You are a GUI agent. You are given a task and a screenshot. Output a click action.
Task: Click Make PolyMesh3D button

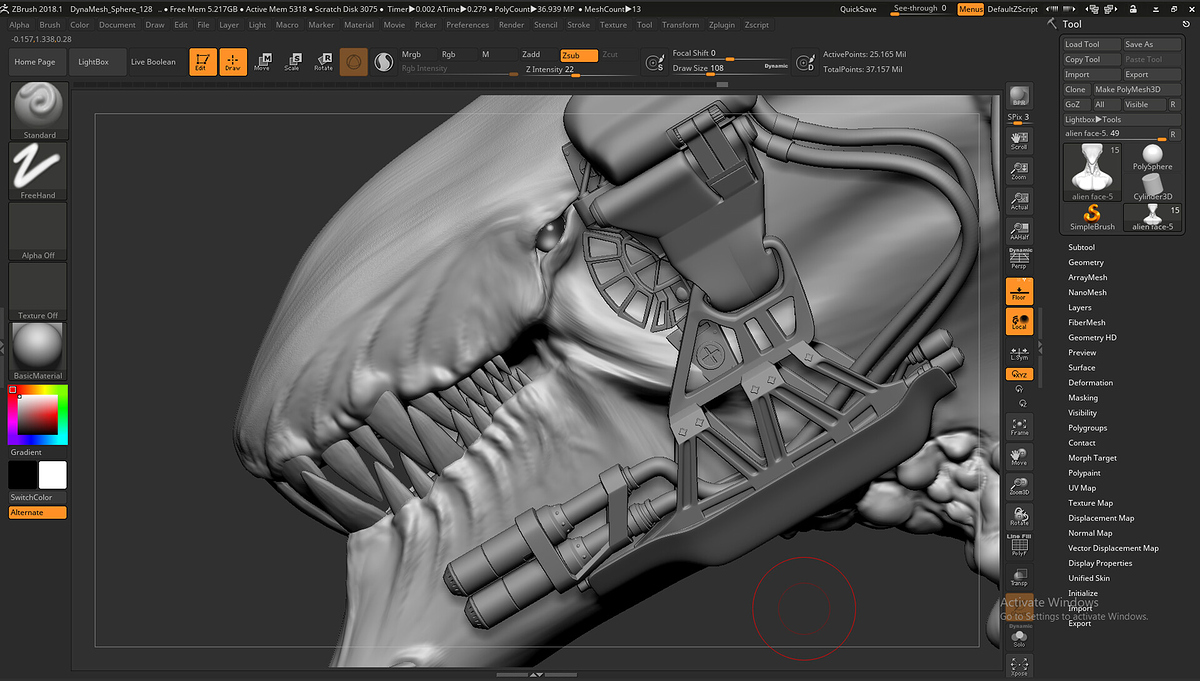tap(1127, 89)
